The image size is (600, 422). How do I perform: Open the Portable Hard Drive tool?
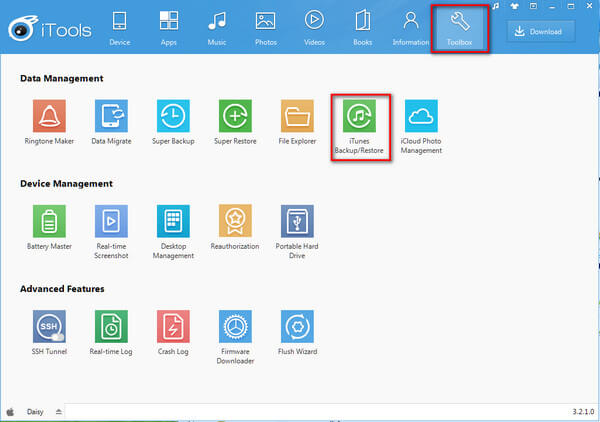297,221
